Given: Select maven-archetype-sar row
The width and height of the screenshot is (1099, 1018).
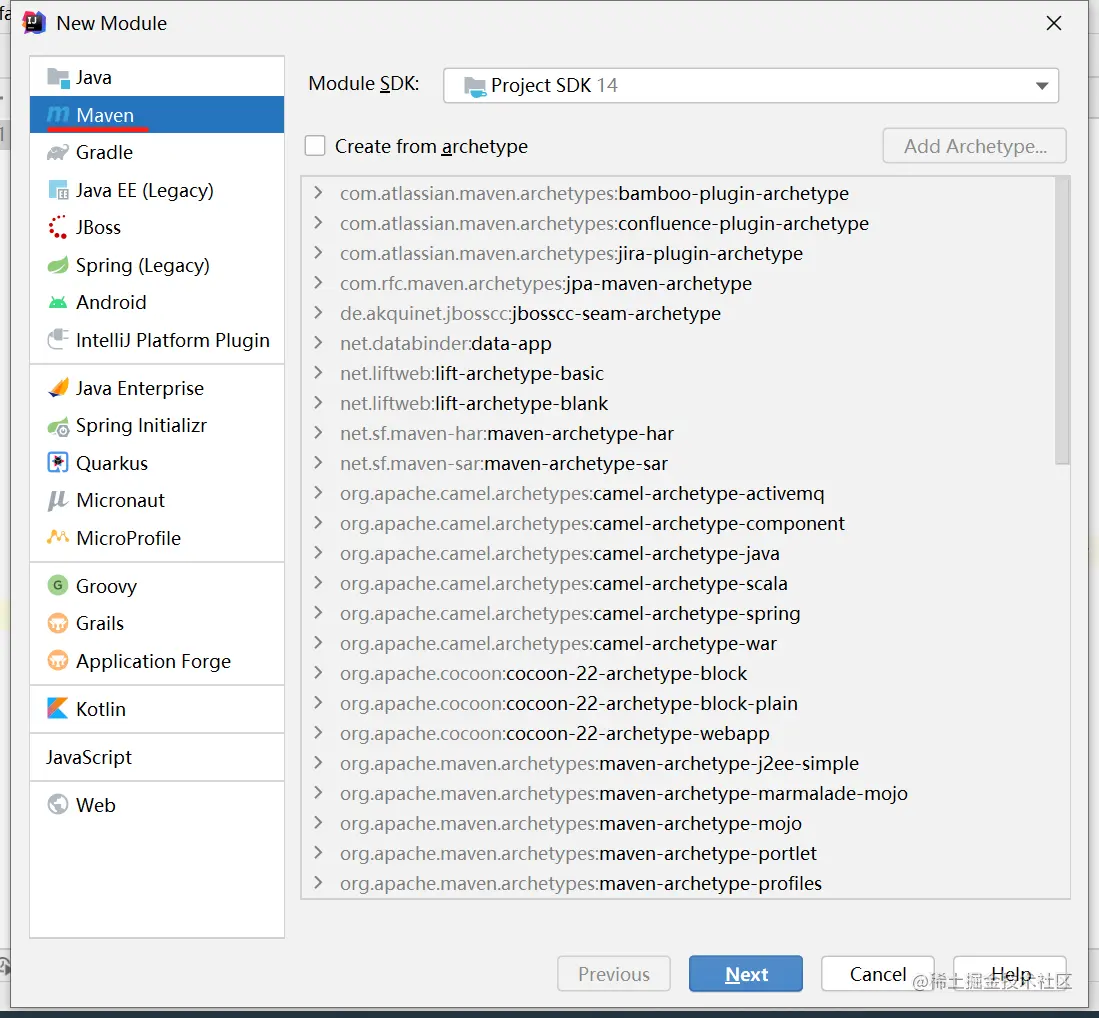Looking at the screenshot, I should [x=678, y=463].
